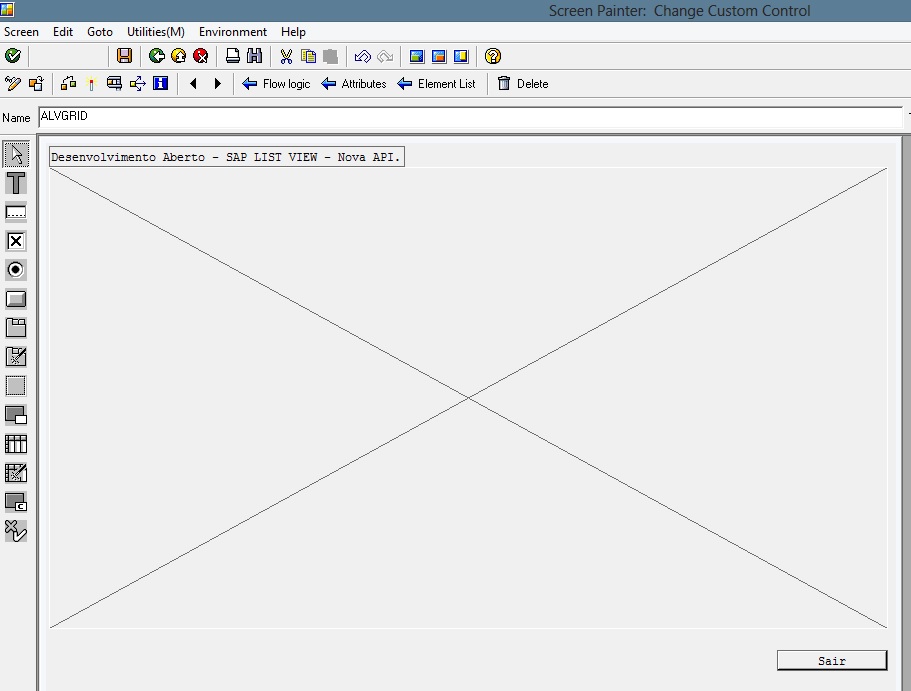
Task: Select the Pushbutton element tool
Action: [x=16, y=299]
